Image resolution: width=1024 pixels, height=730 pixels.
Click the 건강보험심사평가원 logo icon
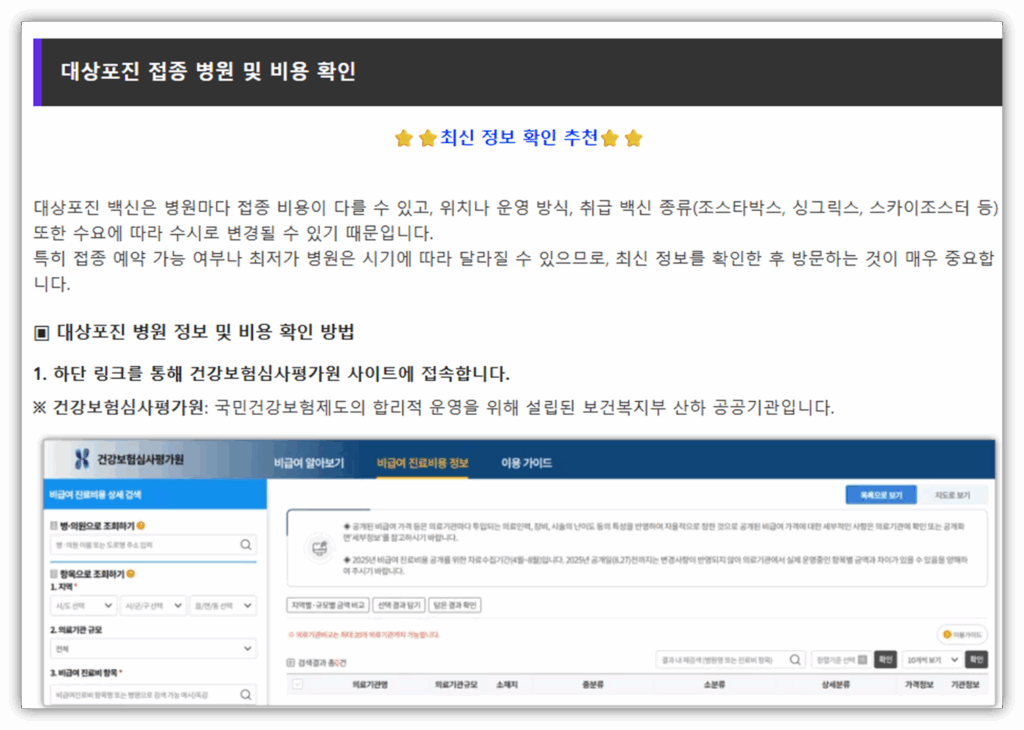pyautogui.click(x=82, y=459)
